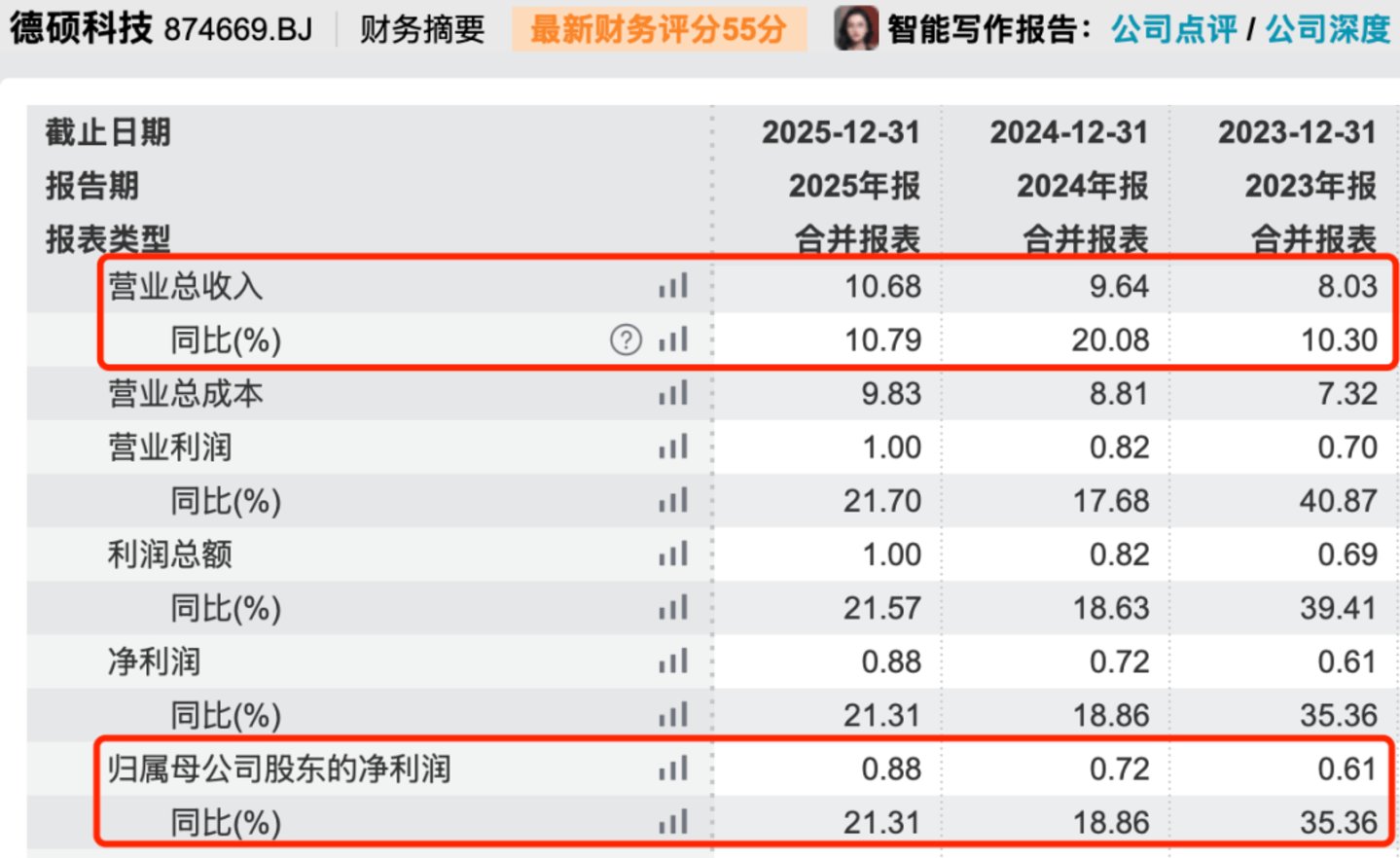Click the 10.30 revenue growth value

[x=1340, y=340]
